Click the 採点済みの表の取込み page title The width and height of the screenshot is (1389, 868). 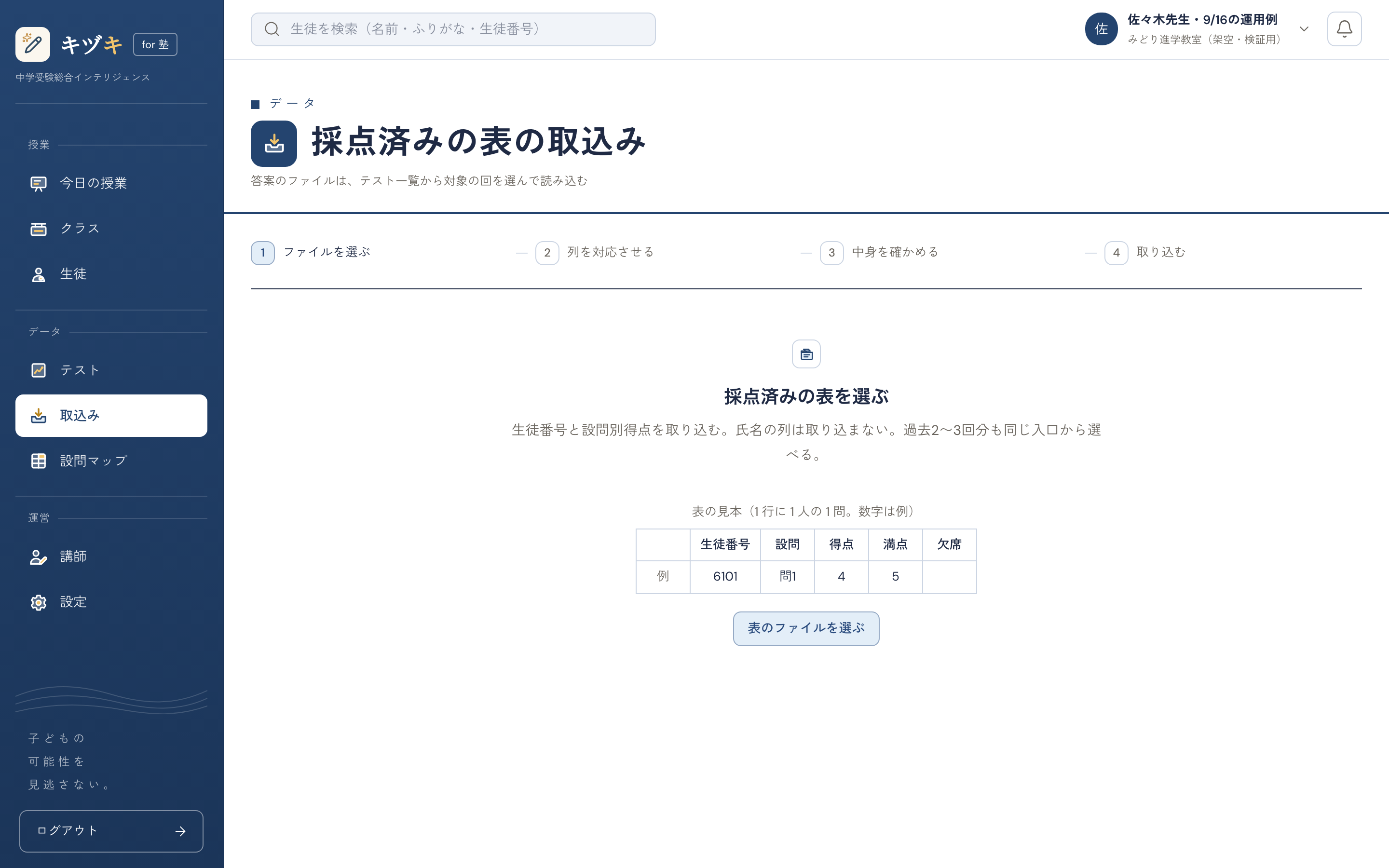(479, 141)
